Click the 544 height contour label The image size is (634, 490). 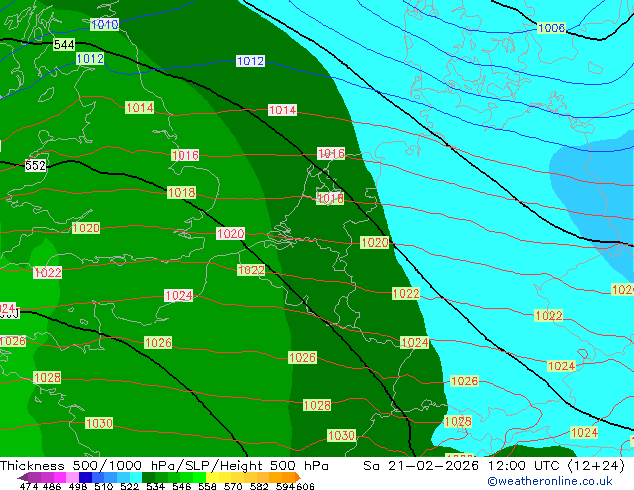tap(64, 44)
